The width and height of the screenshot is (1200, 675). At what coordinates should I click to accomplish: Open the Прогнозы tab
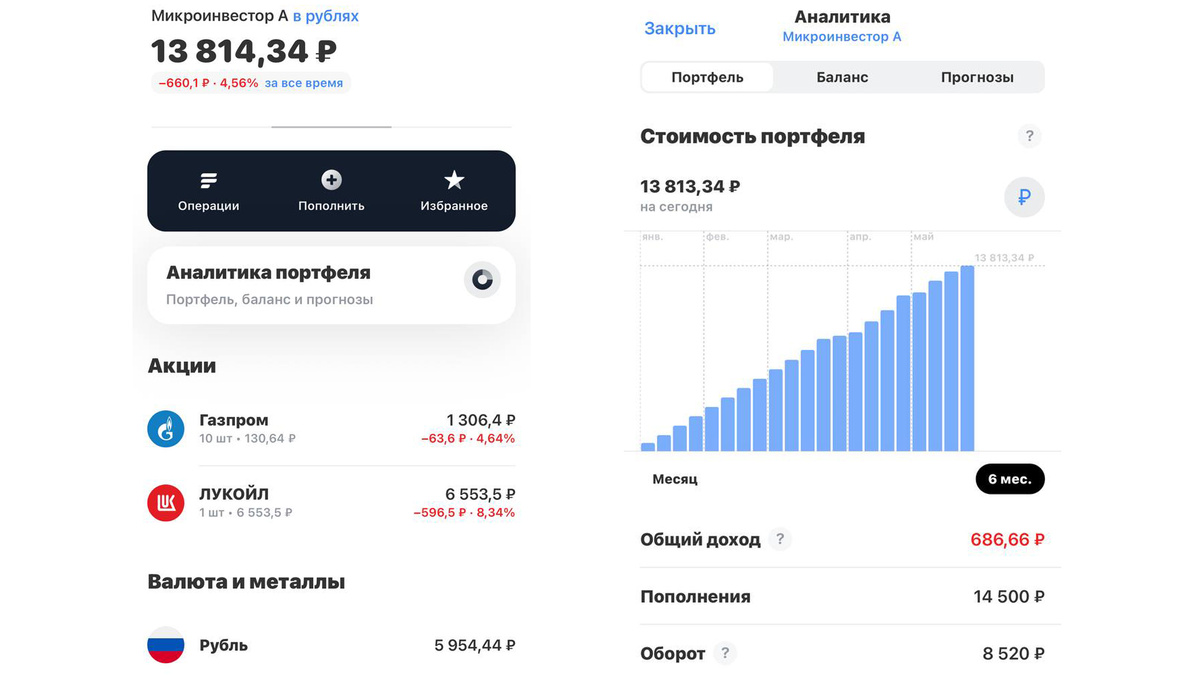point(978,76)
